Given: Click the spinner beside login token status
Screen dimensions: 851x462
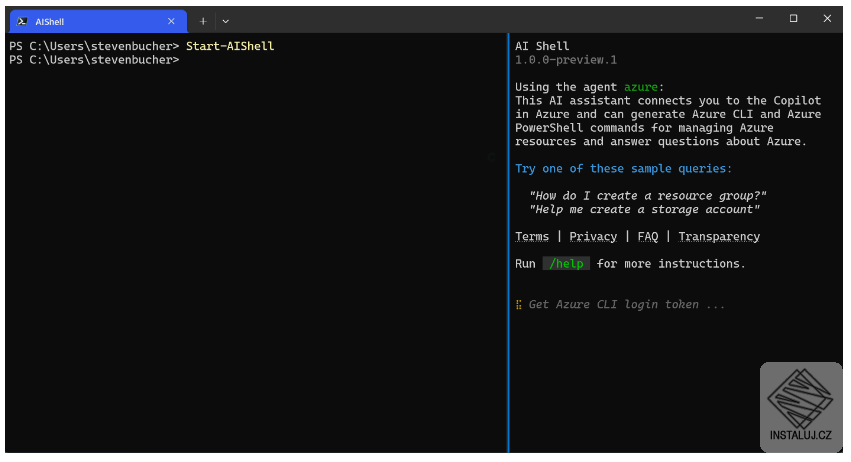Looking at the screenshot, I should click(x=518, y=305).
